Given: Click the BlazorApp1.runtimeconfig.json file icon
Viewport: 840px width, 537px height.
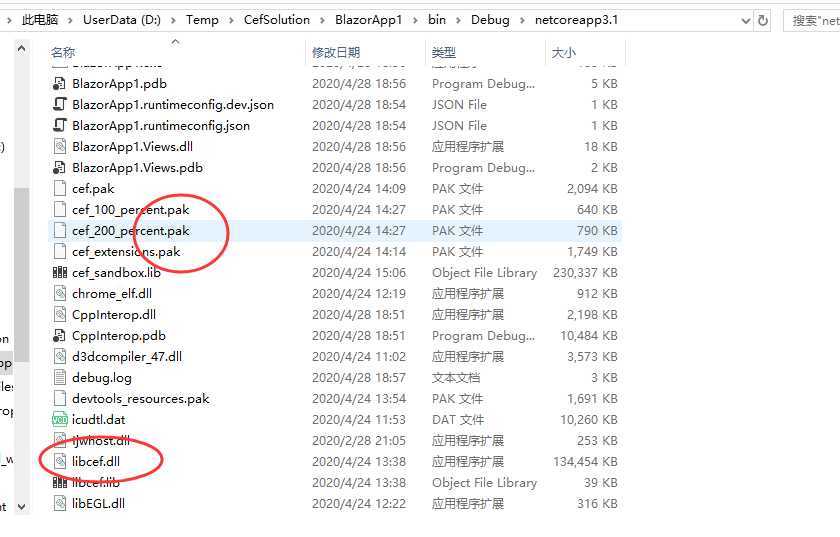Looking at the screenshot, I should coord(59,125).
